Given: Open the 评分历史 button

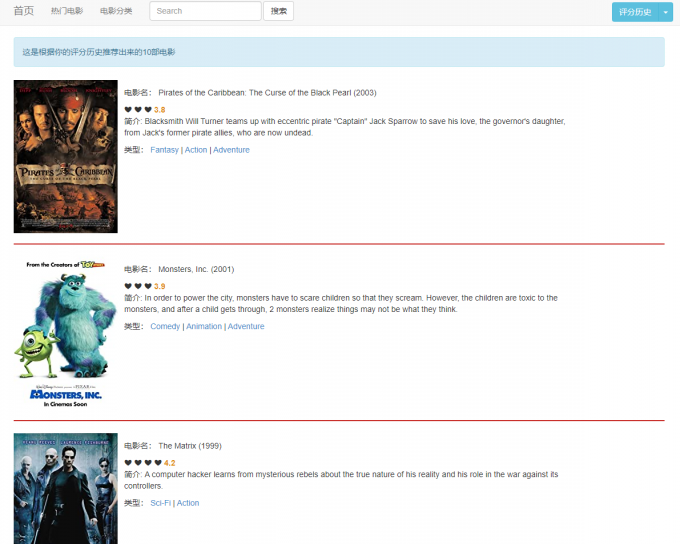Looking at the screenshot, I should pos(635,12).
